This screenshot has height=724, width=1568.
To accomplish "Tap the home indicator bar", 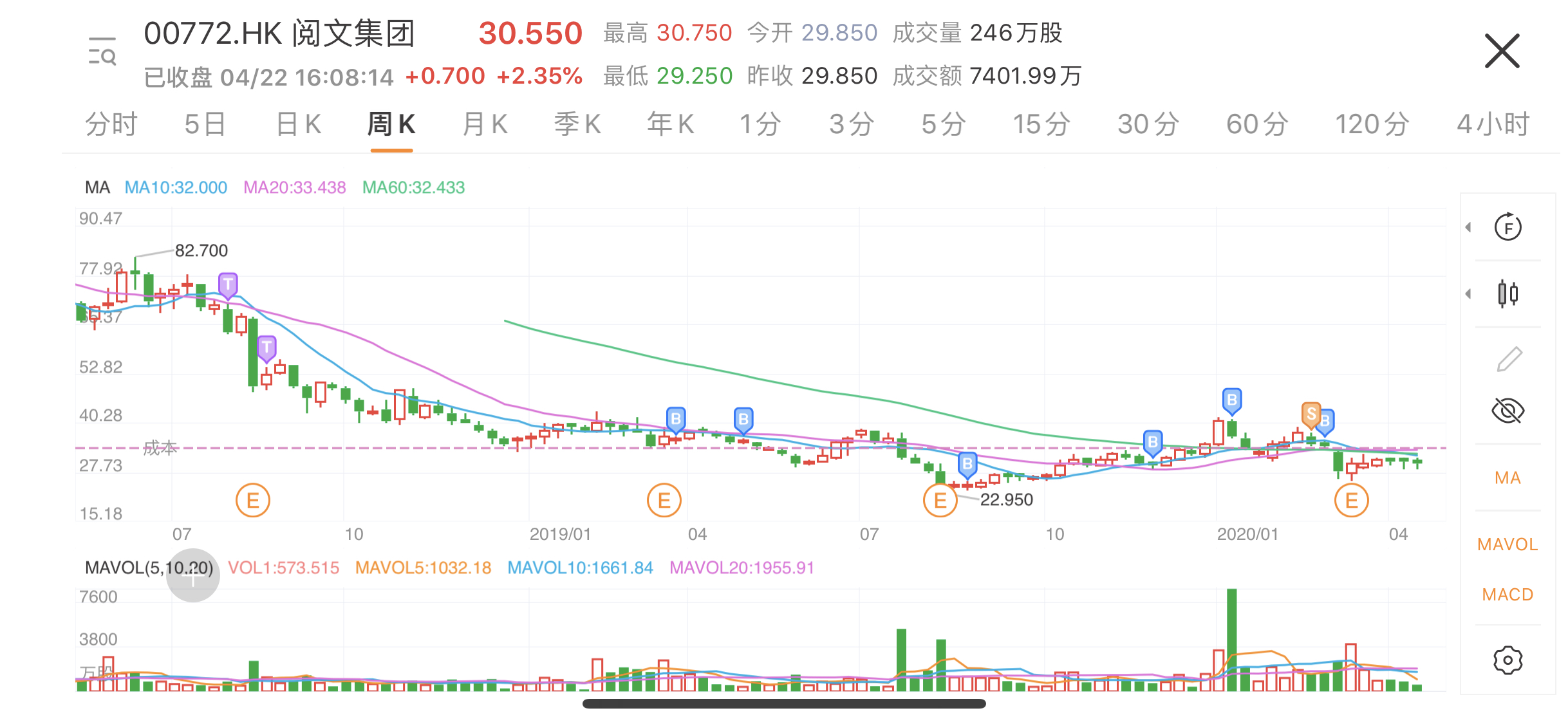I will [x=784, y=703].
